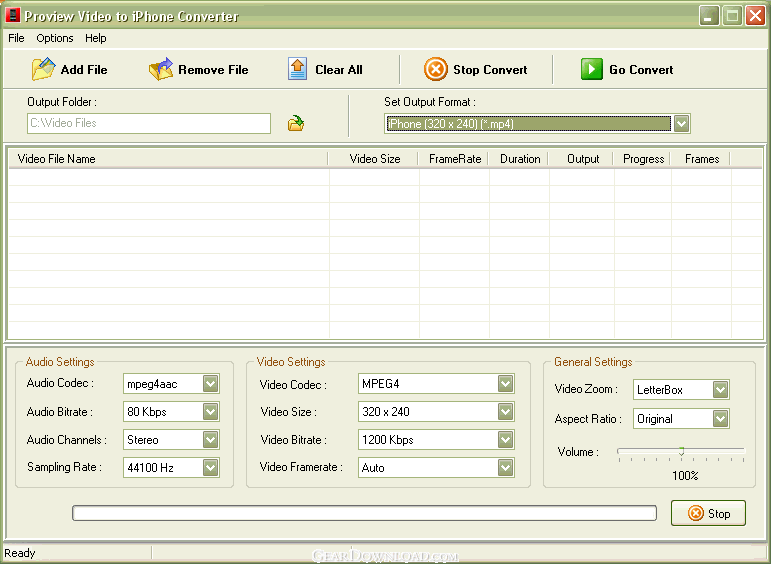771x564 pixels.
Task: Click the 100% volume value text
Action: pos(685,475)
